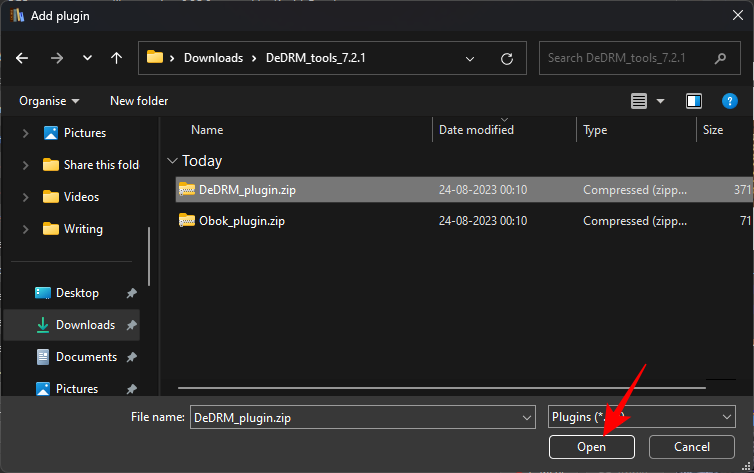This screenshot has width=754, height=473.
Task: Toggle the preview pane icon
Action: (x=694, y=101)
